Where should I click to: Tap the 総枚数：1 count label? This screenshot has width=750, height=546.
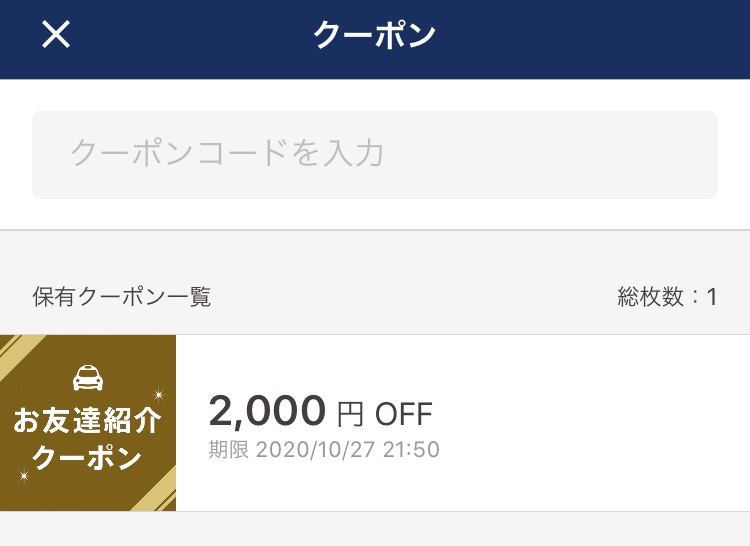[x=667, y=297]
